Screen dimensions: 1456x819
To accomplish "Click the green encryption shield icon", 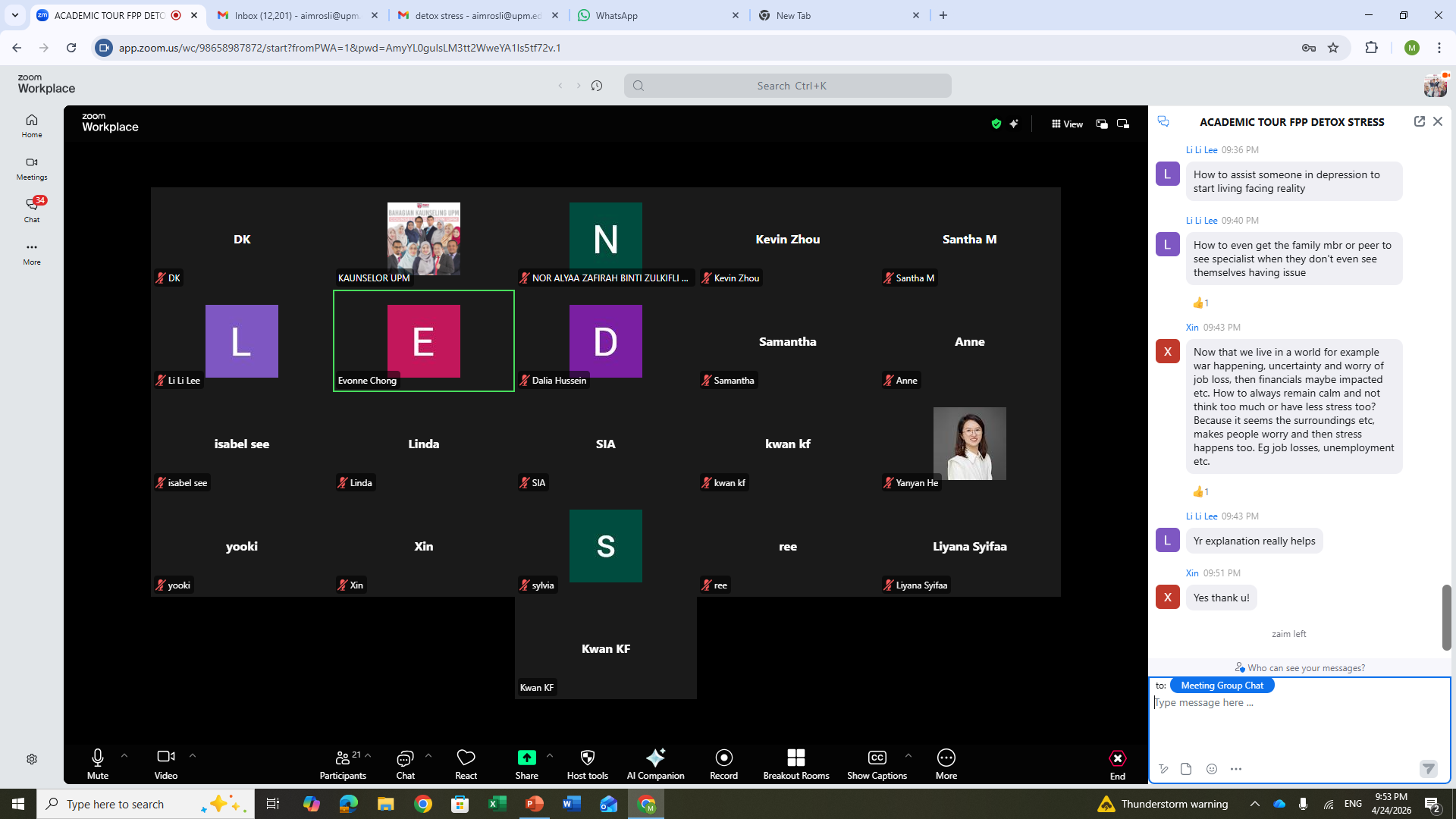I will 996,124.
